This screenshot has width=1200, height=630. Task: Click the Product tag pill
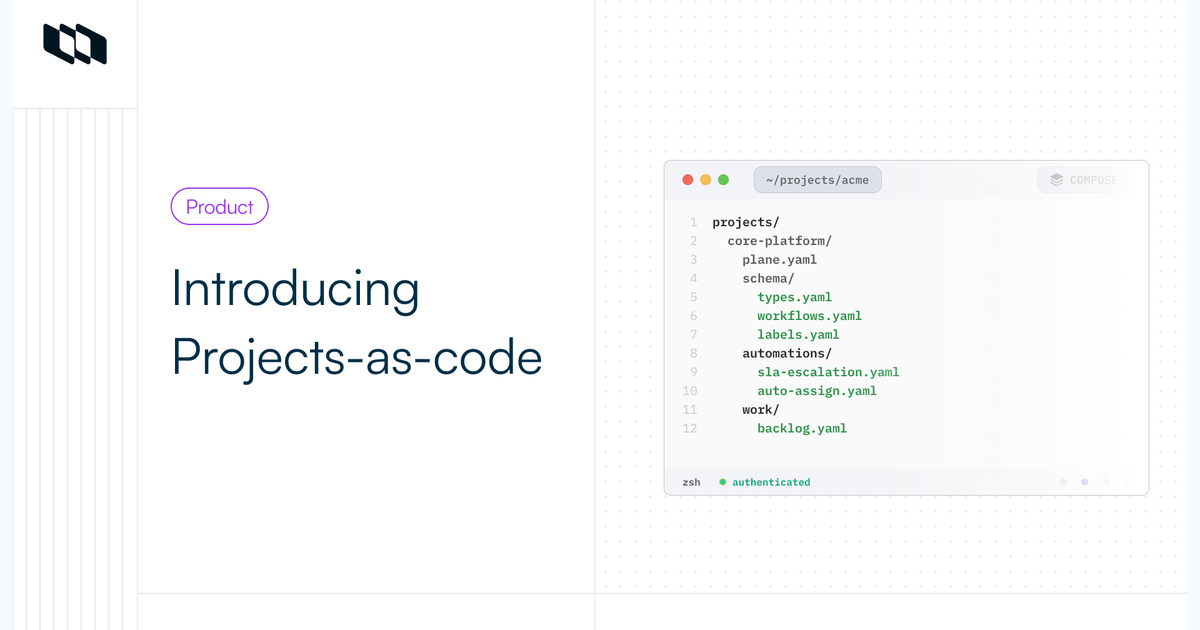(x=220, y=206)
